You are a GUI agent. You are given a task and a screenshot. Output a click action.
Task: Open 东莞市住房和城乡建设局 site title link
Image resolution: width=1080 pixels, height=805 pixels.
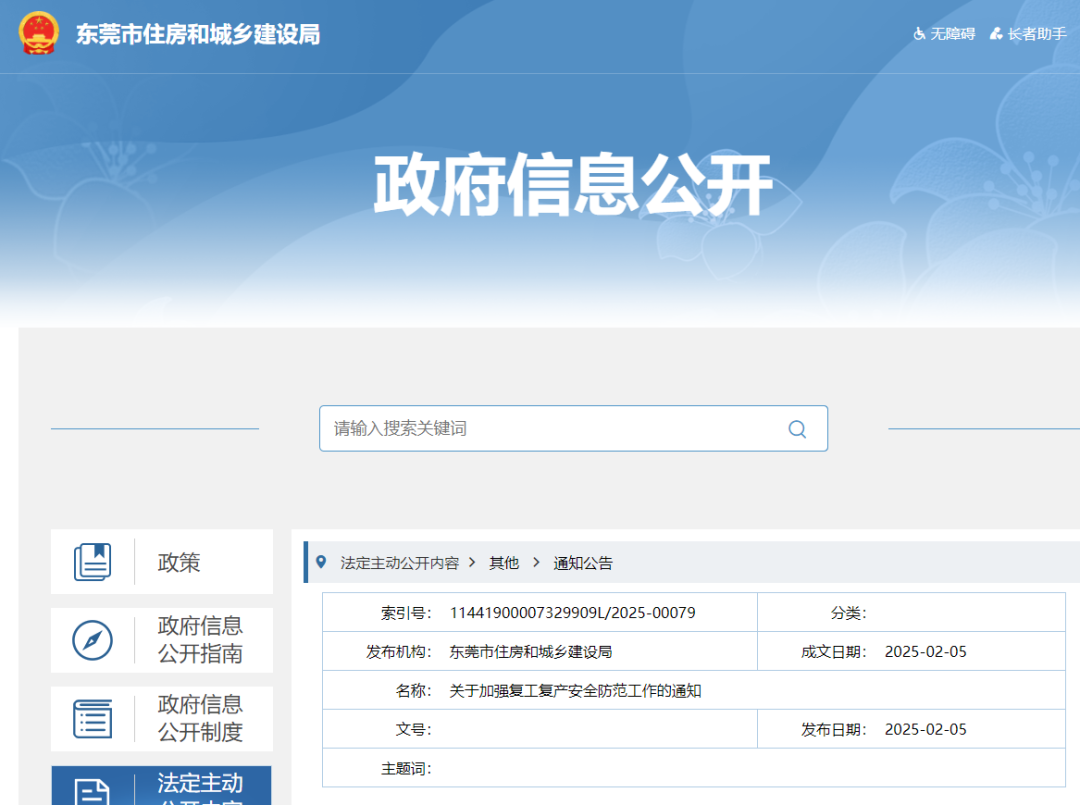[198, 34]
